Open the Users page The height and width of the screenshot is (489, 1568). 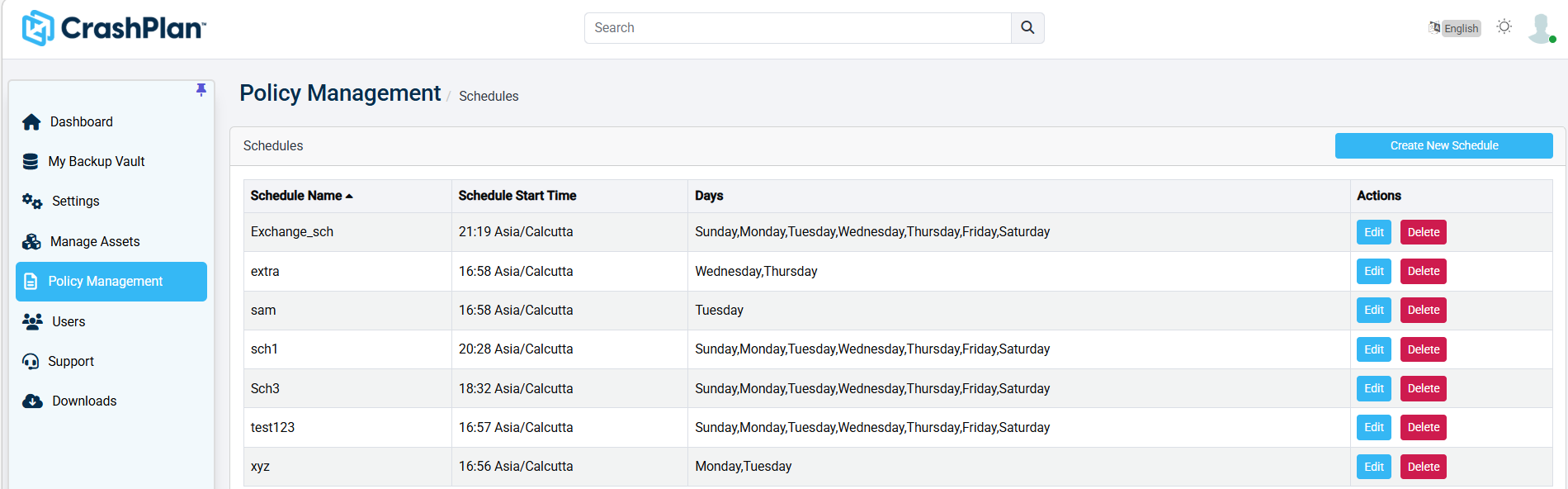111,321
